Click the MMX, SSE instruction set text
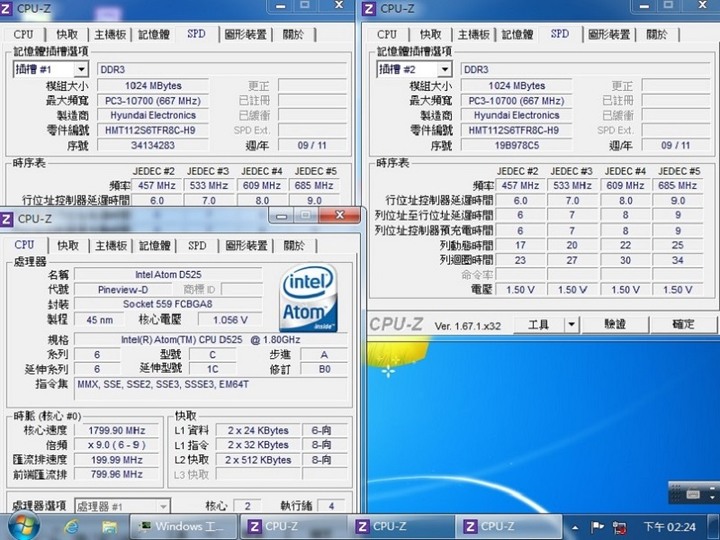720x540 pixels. pos(163,384)
